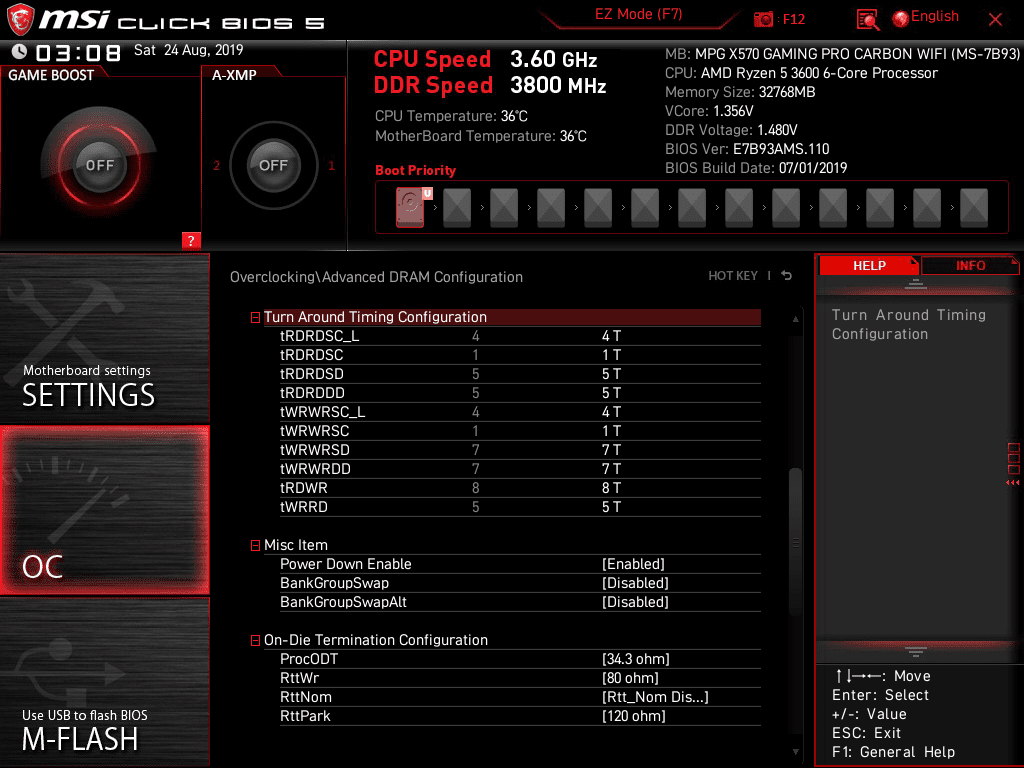Click the help panel top scroll handle
The height and width of the screenshot is (768, 1024).
click(916, 284)
